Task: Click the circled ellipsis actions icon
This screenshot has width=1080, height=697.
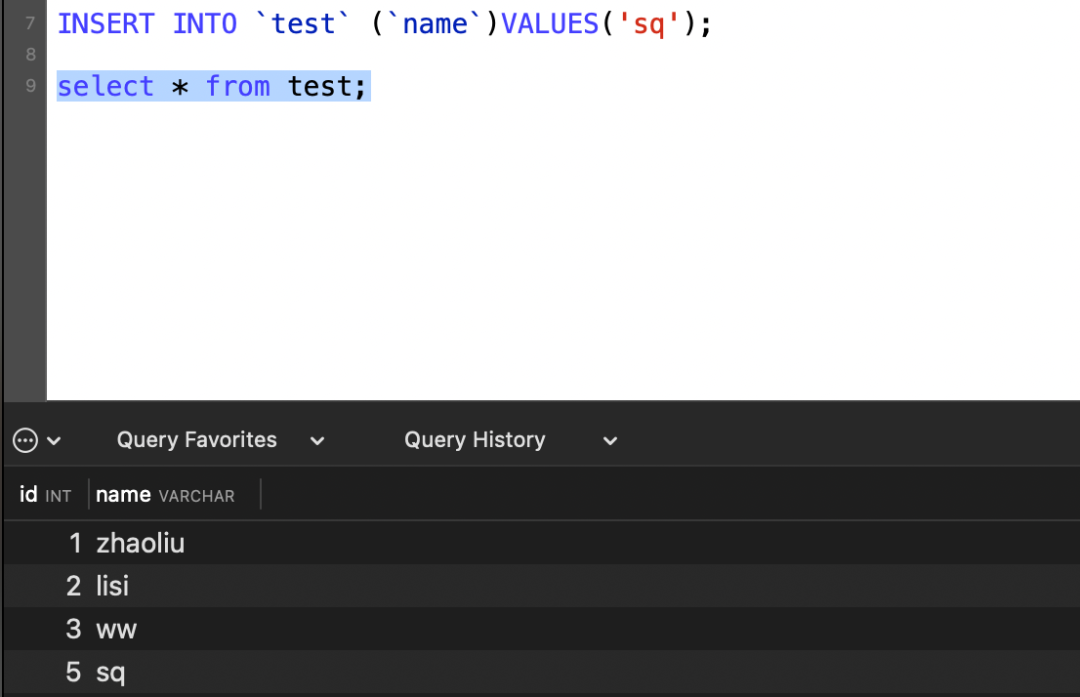Action: 25,440
